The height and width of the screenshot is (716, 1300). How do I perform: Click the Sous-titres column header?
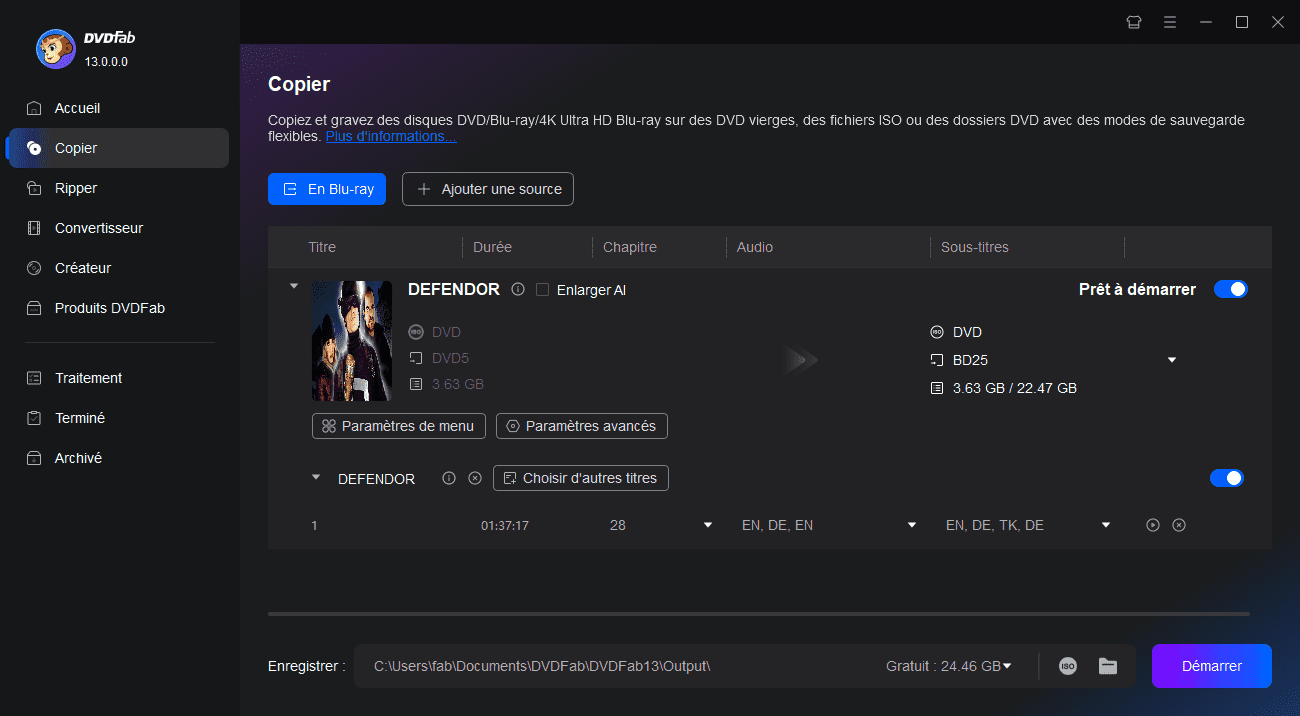coord(975,247)
